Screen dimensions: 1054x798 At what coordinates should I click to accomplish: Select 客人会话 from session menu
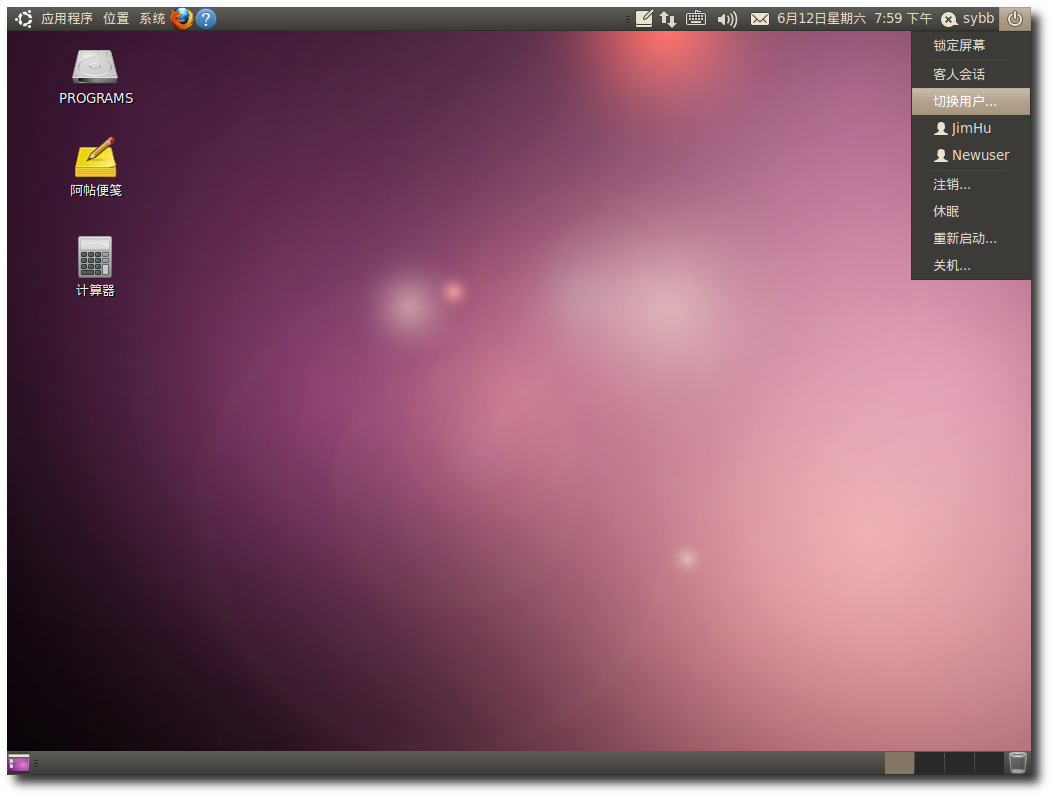[971, 74]
